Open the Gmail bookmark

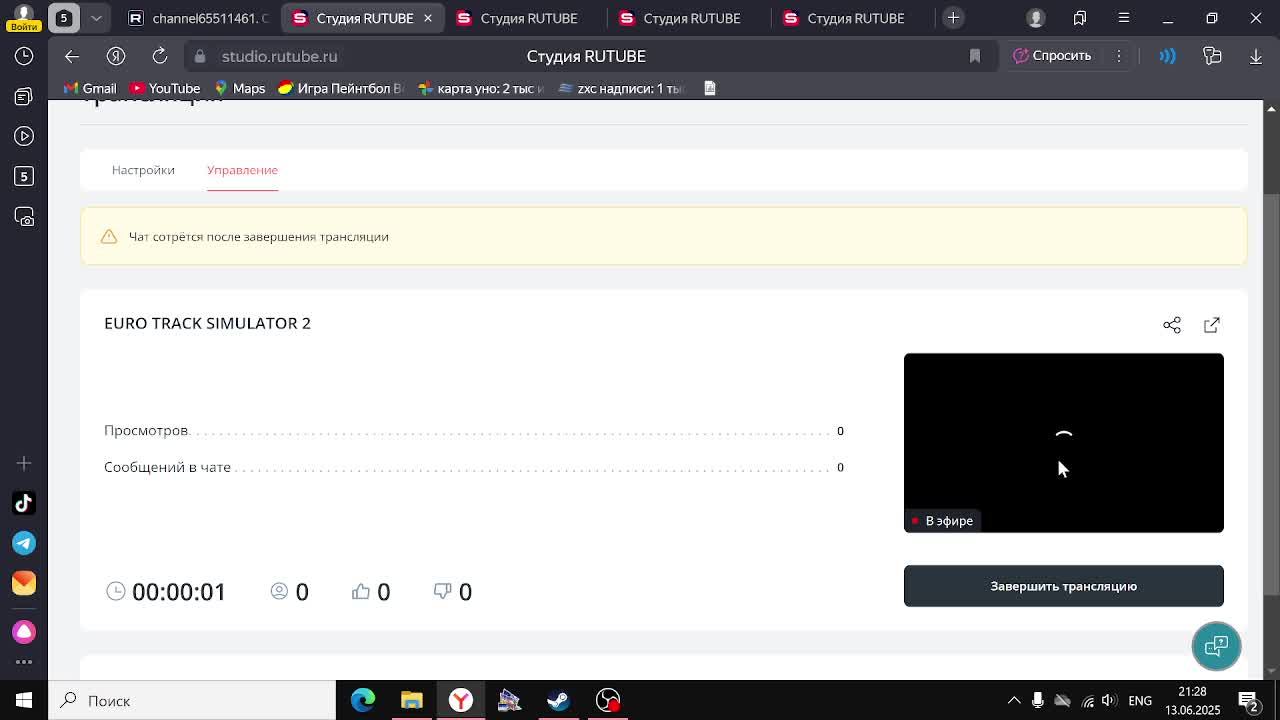[x=90, y=88]
